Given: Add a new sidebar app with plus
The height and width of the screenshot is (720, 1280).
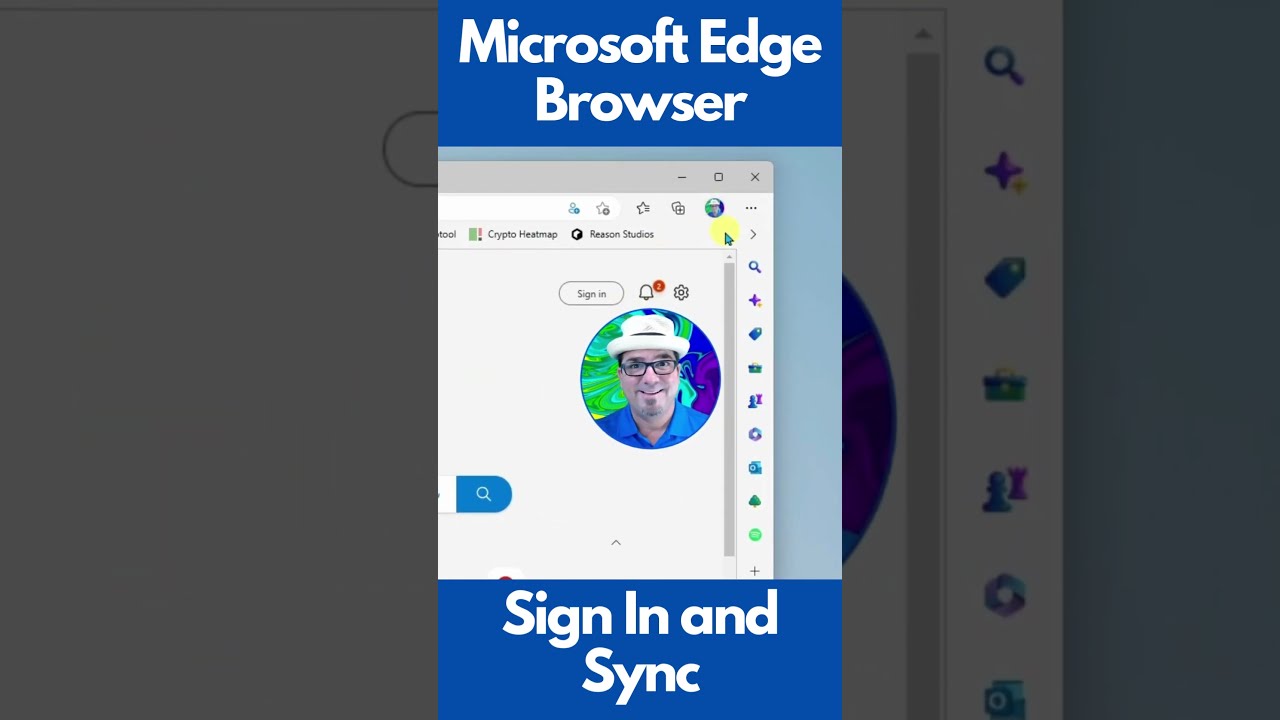Looking at the screenshot, I should [x=755, y=571].
